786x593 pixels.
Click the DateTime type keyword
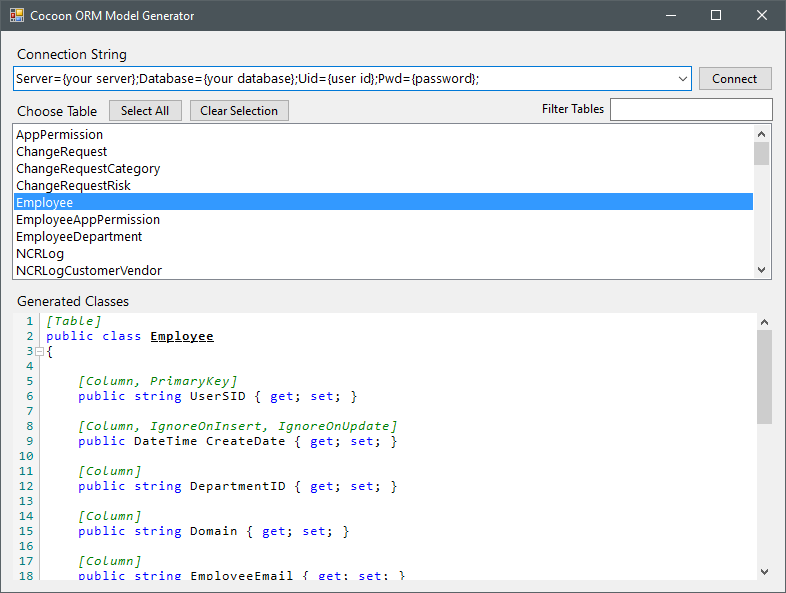tap(166, 441)
